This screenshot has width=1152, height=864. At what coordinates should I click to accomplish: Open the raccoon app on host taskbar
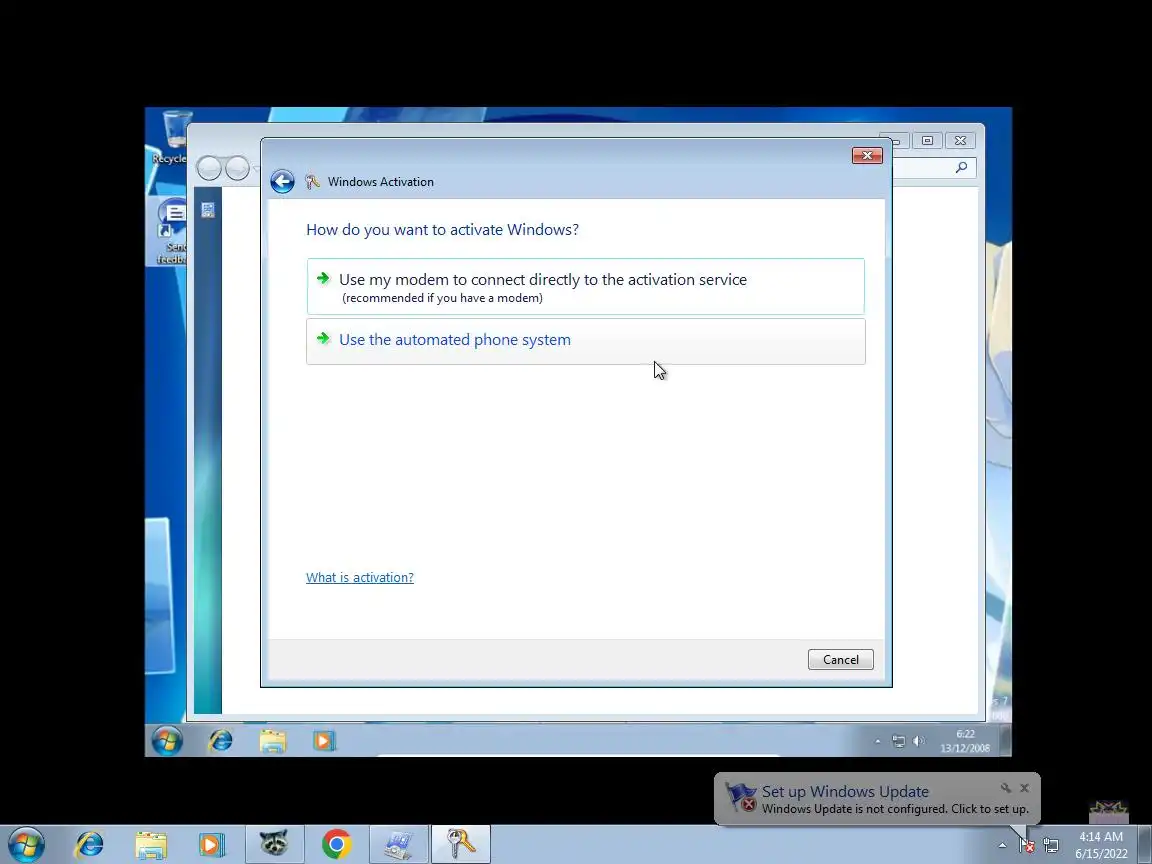pyautogui.click(x=273, y=843)
